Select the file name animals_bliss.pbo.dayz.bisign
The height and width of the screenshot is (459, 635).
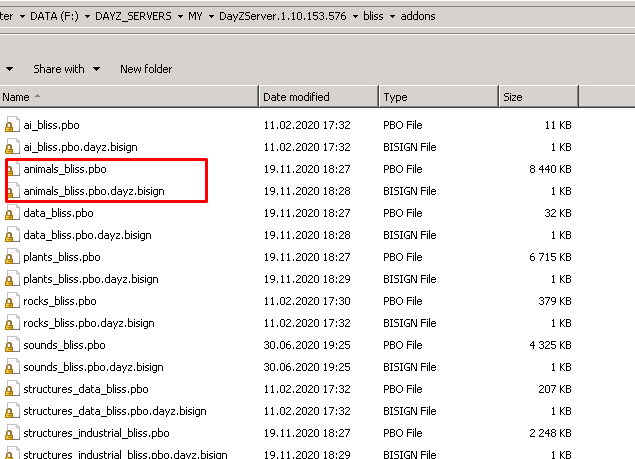94,191
